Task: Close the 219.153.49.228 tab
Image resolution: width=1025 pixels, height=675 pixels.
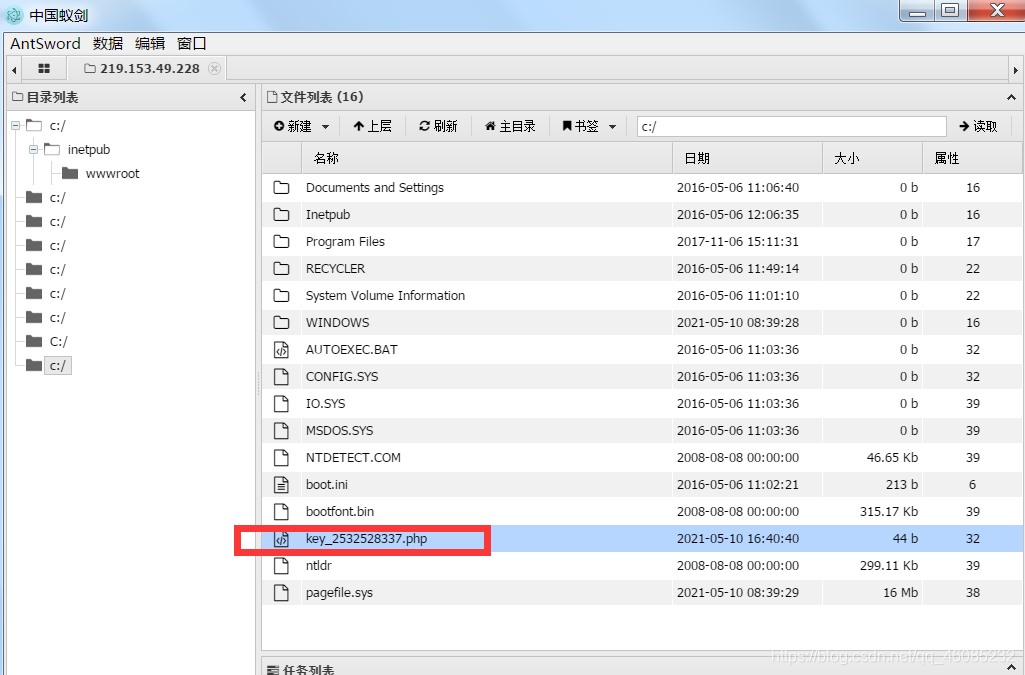Action: [214, 69]
